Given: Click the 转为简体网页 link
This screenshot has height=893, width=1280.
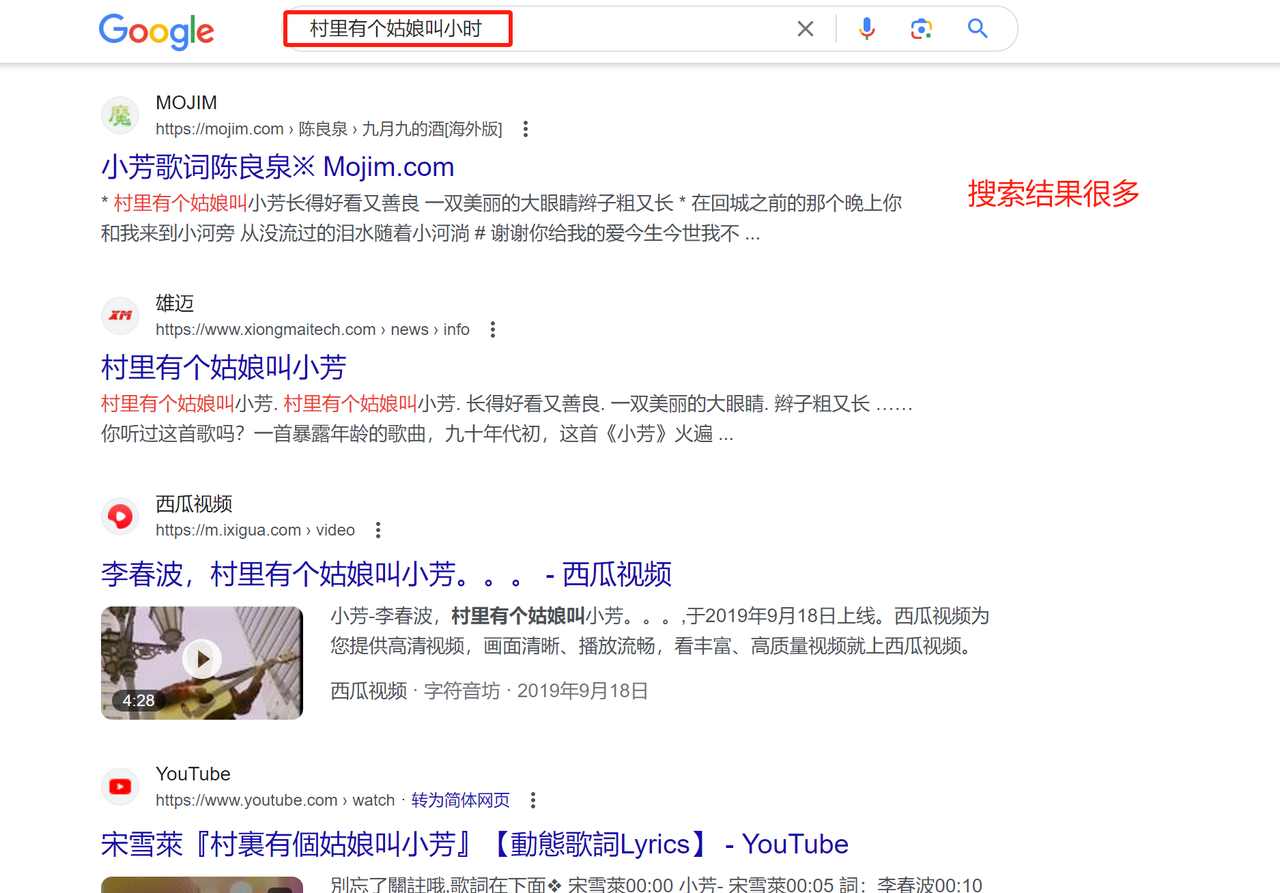Looking at the screenshot, I should (x=460, y=800).
